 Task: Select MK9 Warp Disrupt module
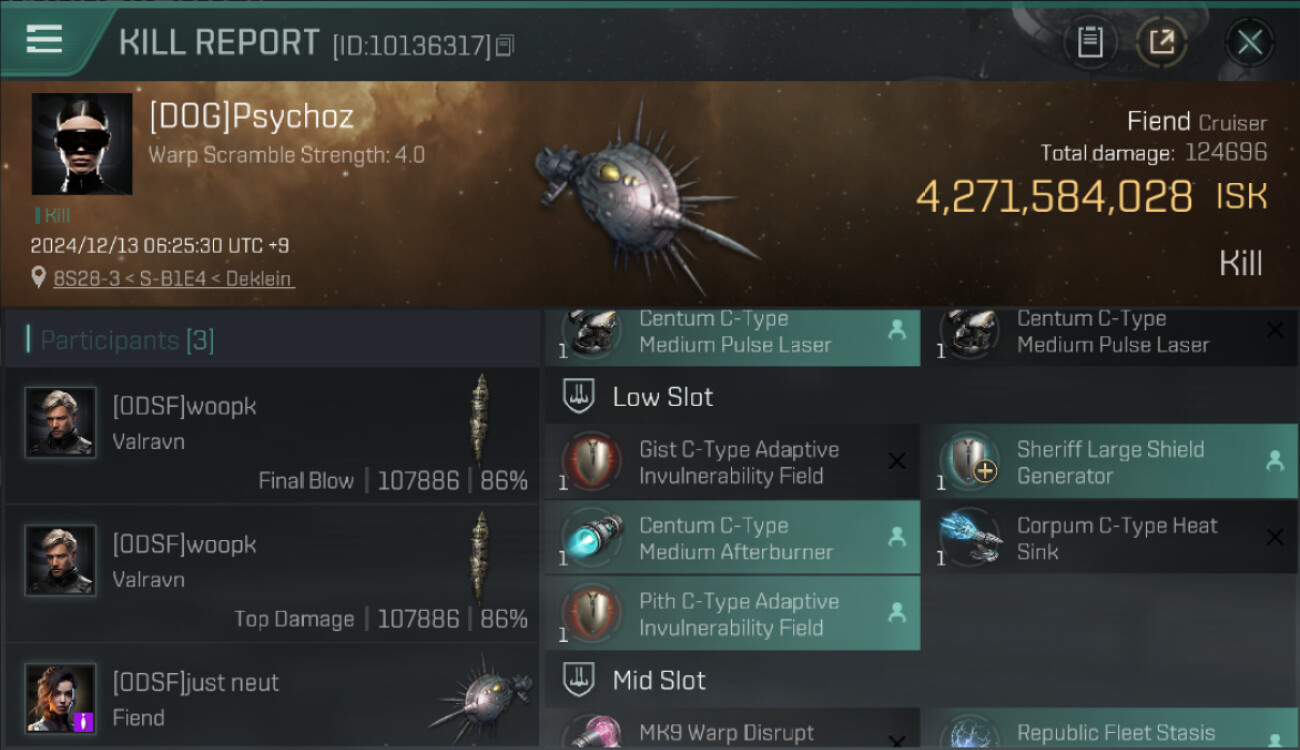(732, 730)
